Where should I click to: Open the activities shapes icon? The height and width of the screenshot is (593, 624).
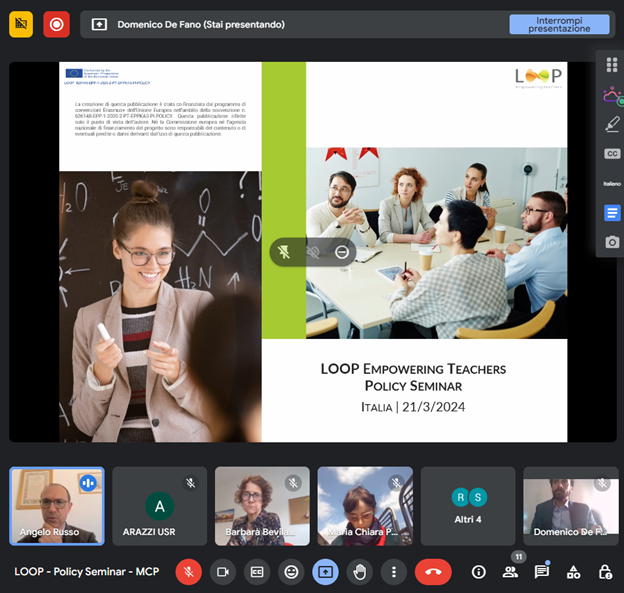[x=573, y=572]
